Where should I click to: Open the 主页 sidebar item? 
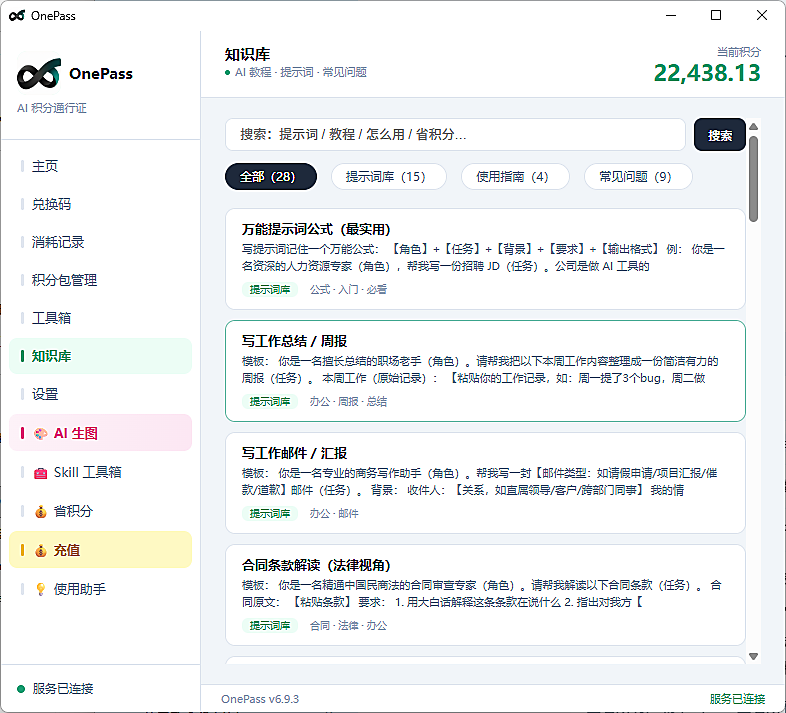(x=100, y=166)
